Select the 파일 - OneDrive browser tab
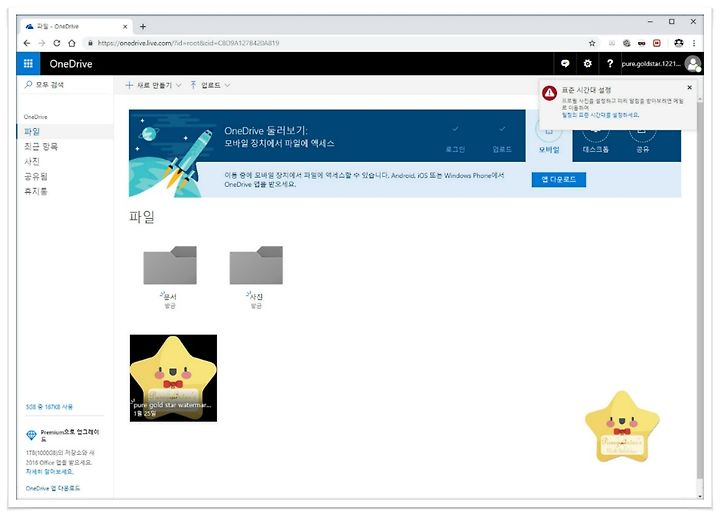 pos(76,27)
